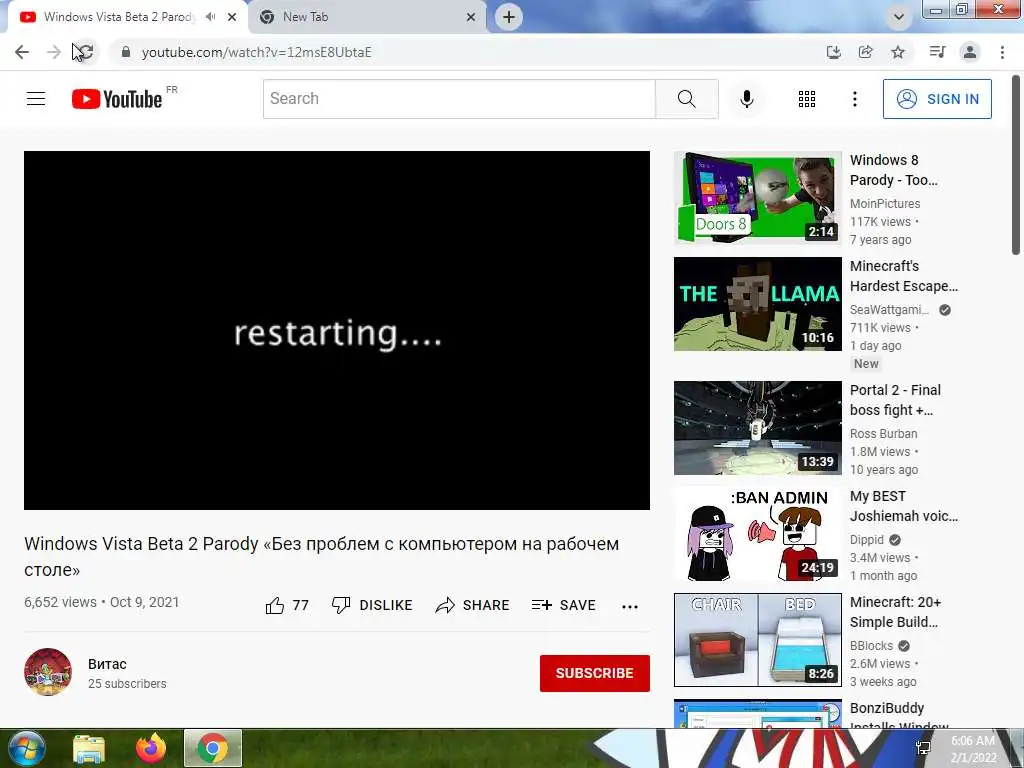Viewport: 1024px width, 768px height.
Task: Open YouTube apps grid
Action: 807,99
